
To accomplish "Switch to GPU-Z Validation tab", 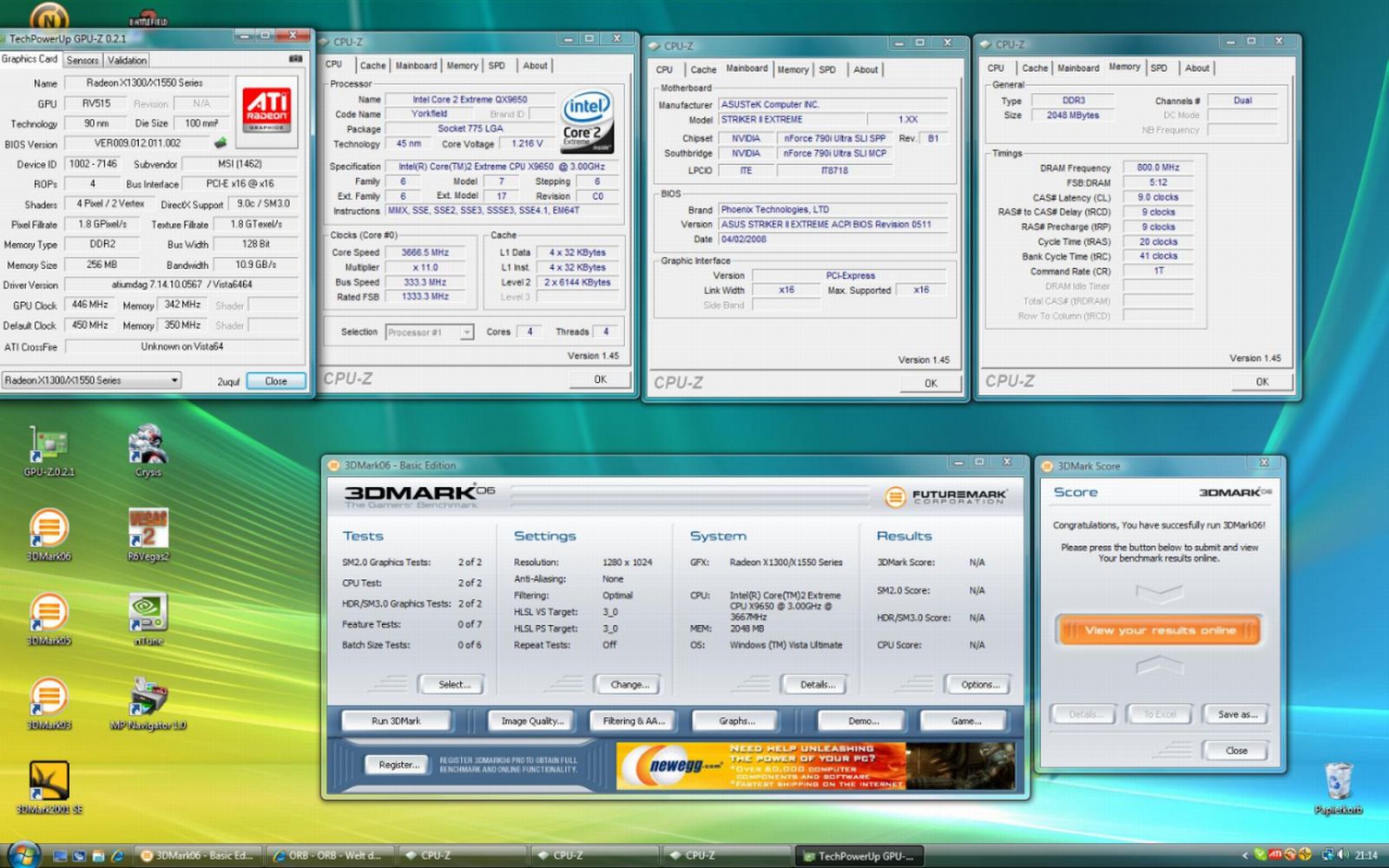I will (x=127, y=61).
